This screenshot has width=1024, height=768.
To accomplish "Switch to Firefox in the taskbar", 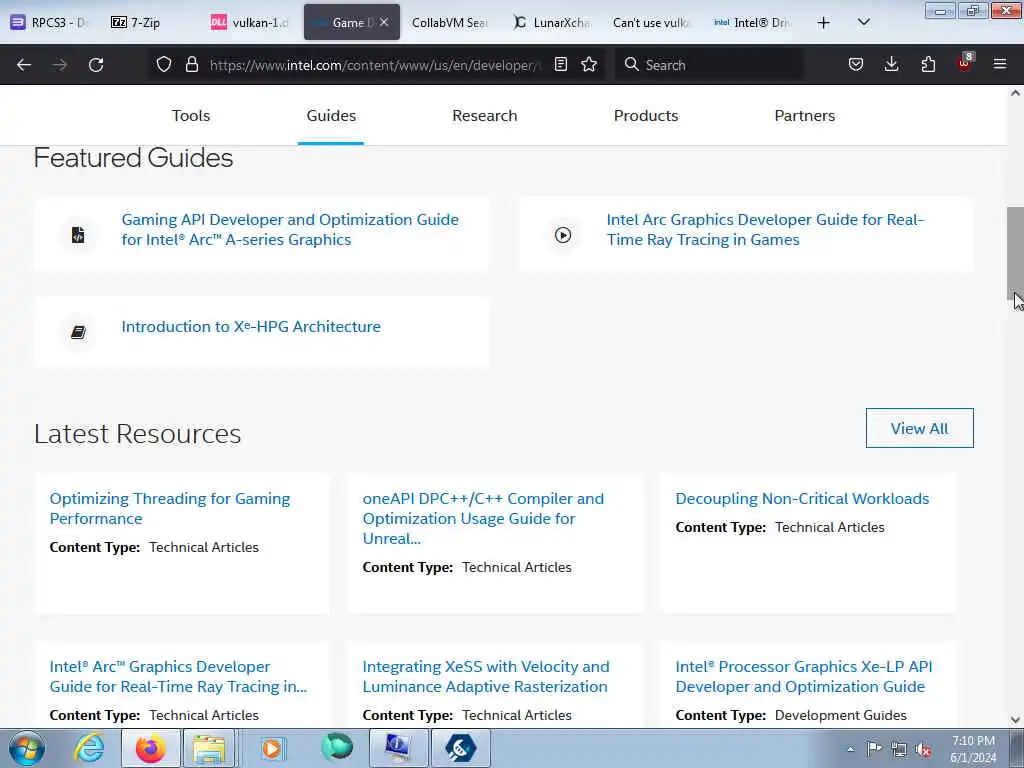I will pyautogui.click(x=151, y=748).
